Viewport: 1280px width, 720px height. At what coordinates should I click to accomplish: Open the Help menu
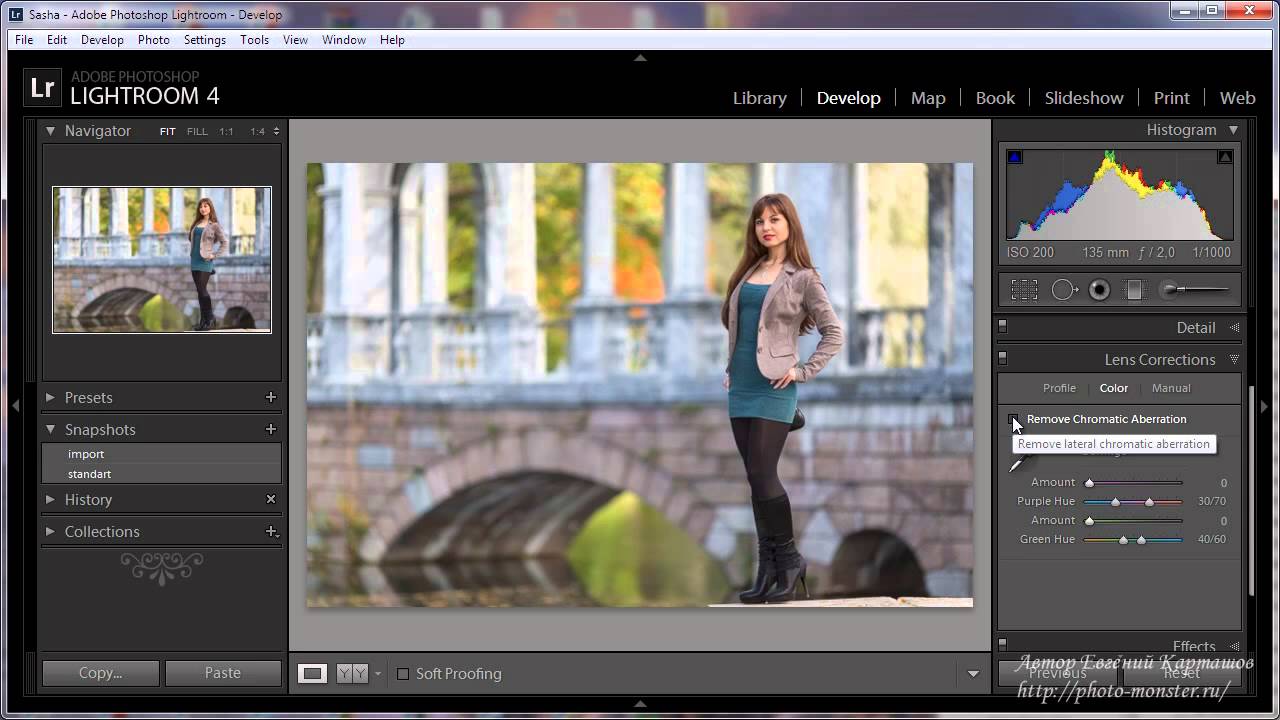tap(392, 40)
